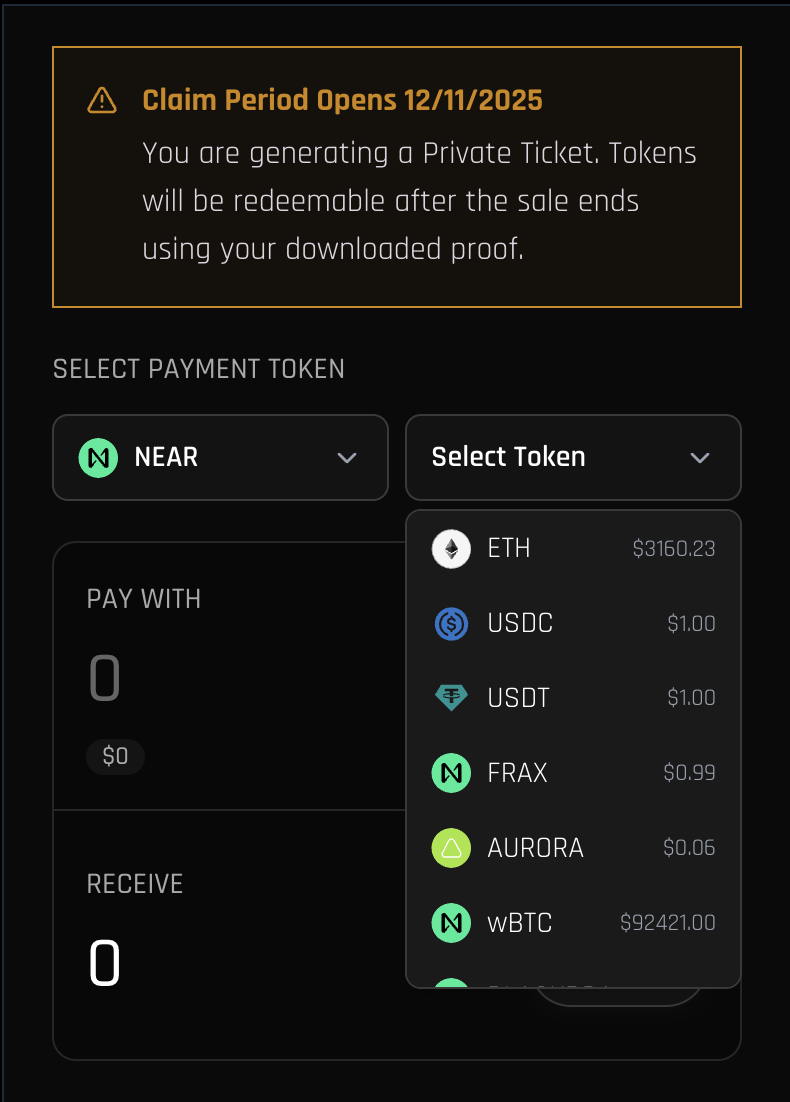The width and height of the screenshot is (790, 1102).
Task: Click the wBTC token icon
Action: pos(451,923)
